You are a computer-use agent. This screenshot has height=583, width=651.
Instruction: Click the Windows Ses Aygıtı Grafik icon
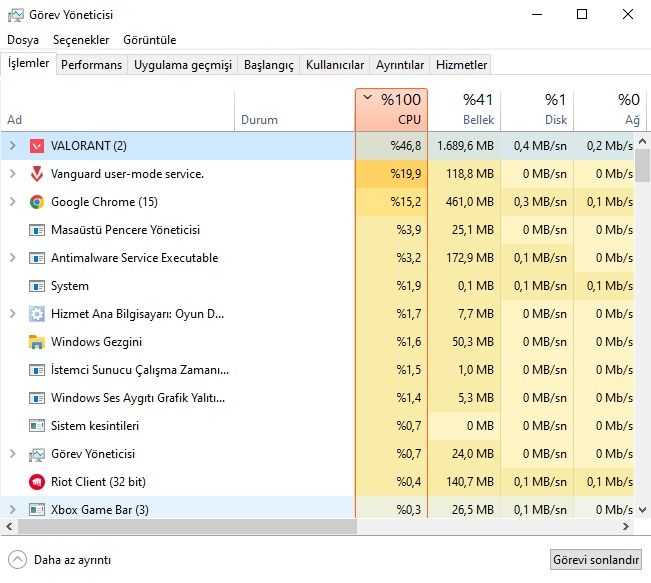pyautogui.click(x=37, y=398)
